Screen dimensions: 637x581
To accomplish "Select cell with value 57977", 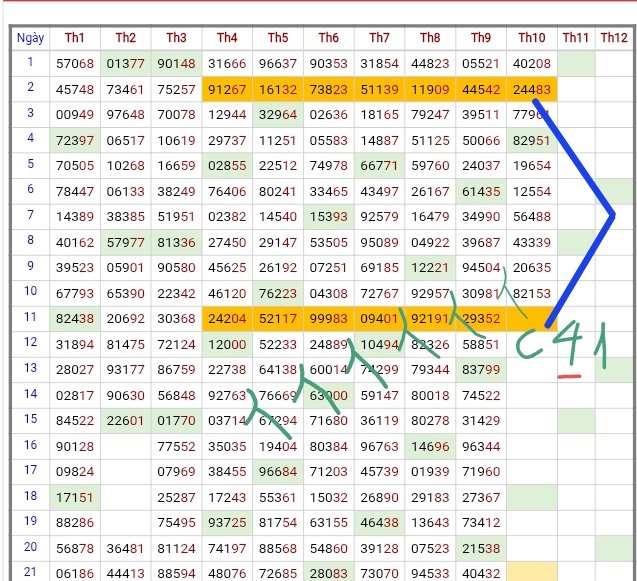I will [126, 243].
